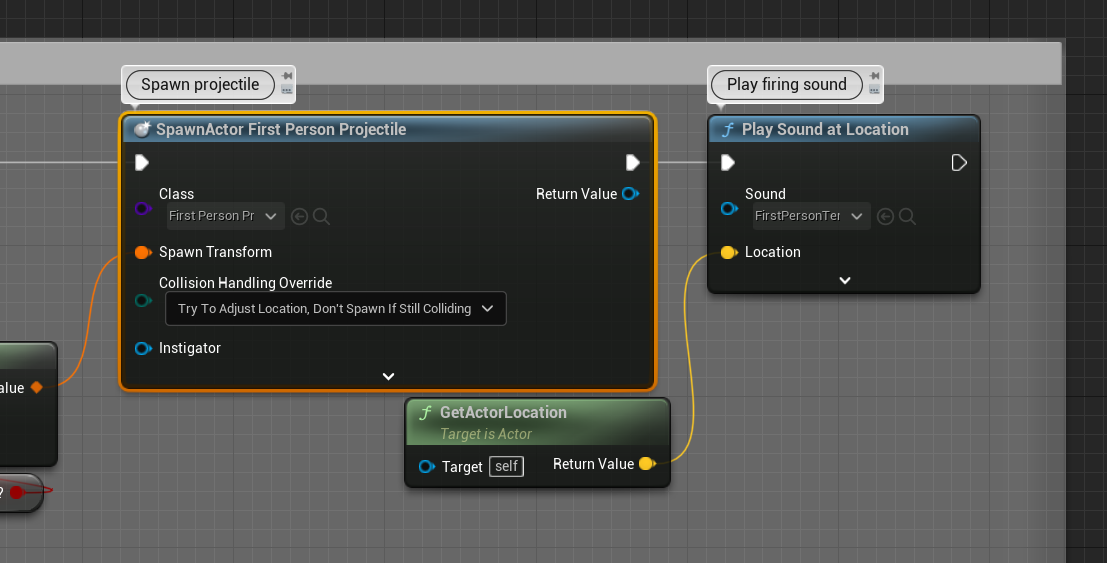Toggle Play firing sound bubble visibility
The image size is (1107, 563).
tap(874, 90)
